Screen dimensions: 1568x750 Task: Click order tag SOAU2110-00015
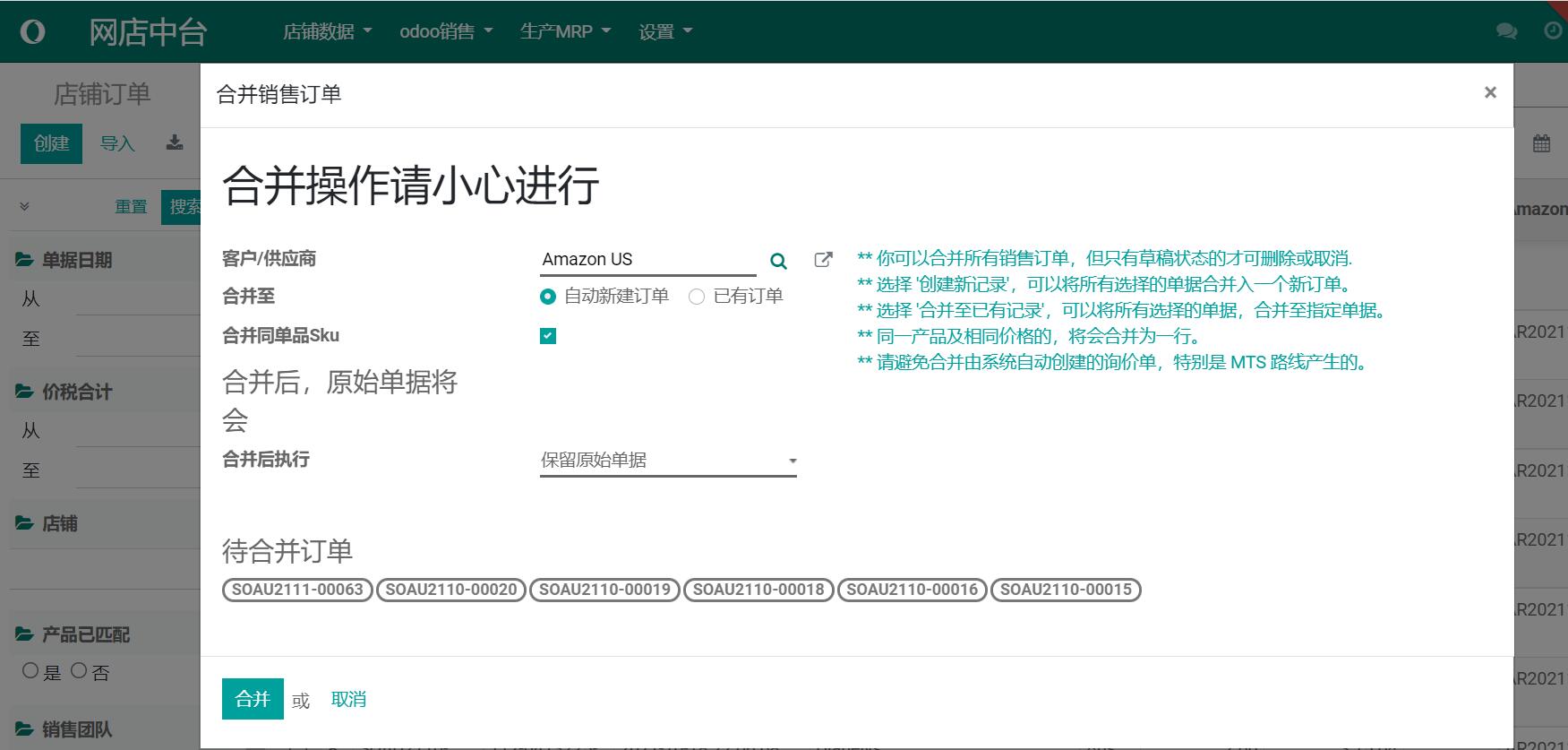(1066, 590)
